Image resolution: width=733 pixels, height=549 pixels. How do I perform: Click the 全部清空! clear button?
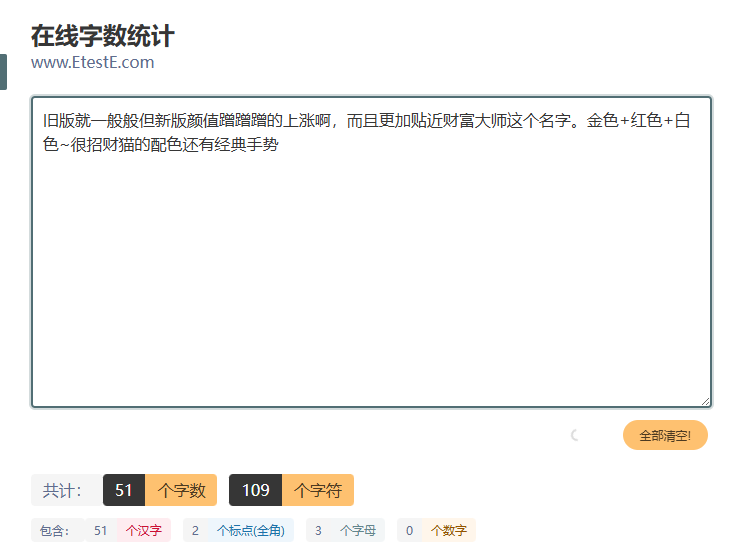pyautogui.click(x=665, y=435)
